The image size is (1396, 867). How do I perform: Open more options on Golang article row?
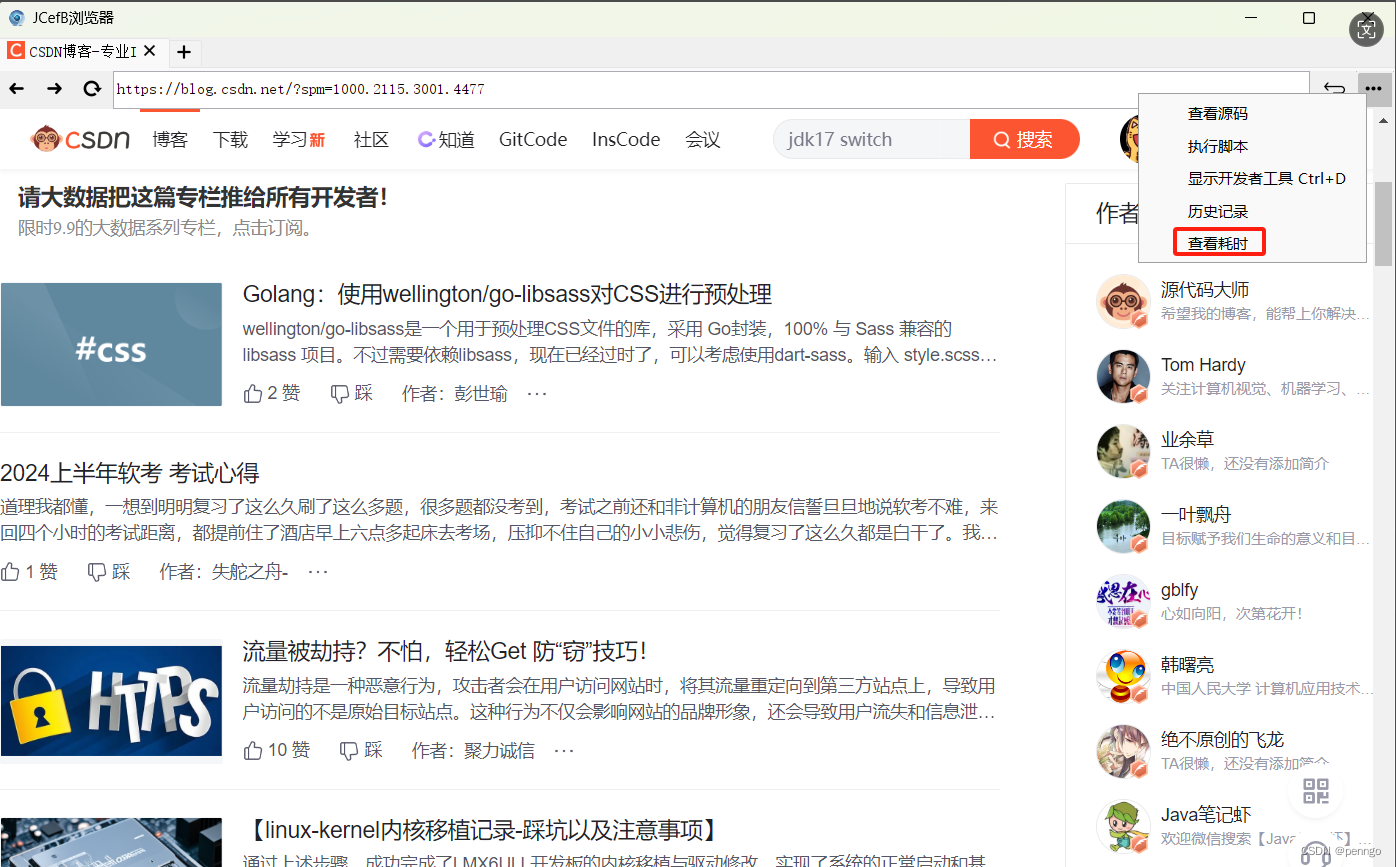pos(537,393)
